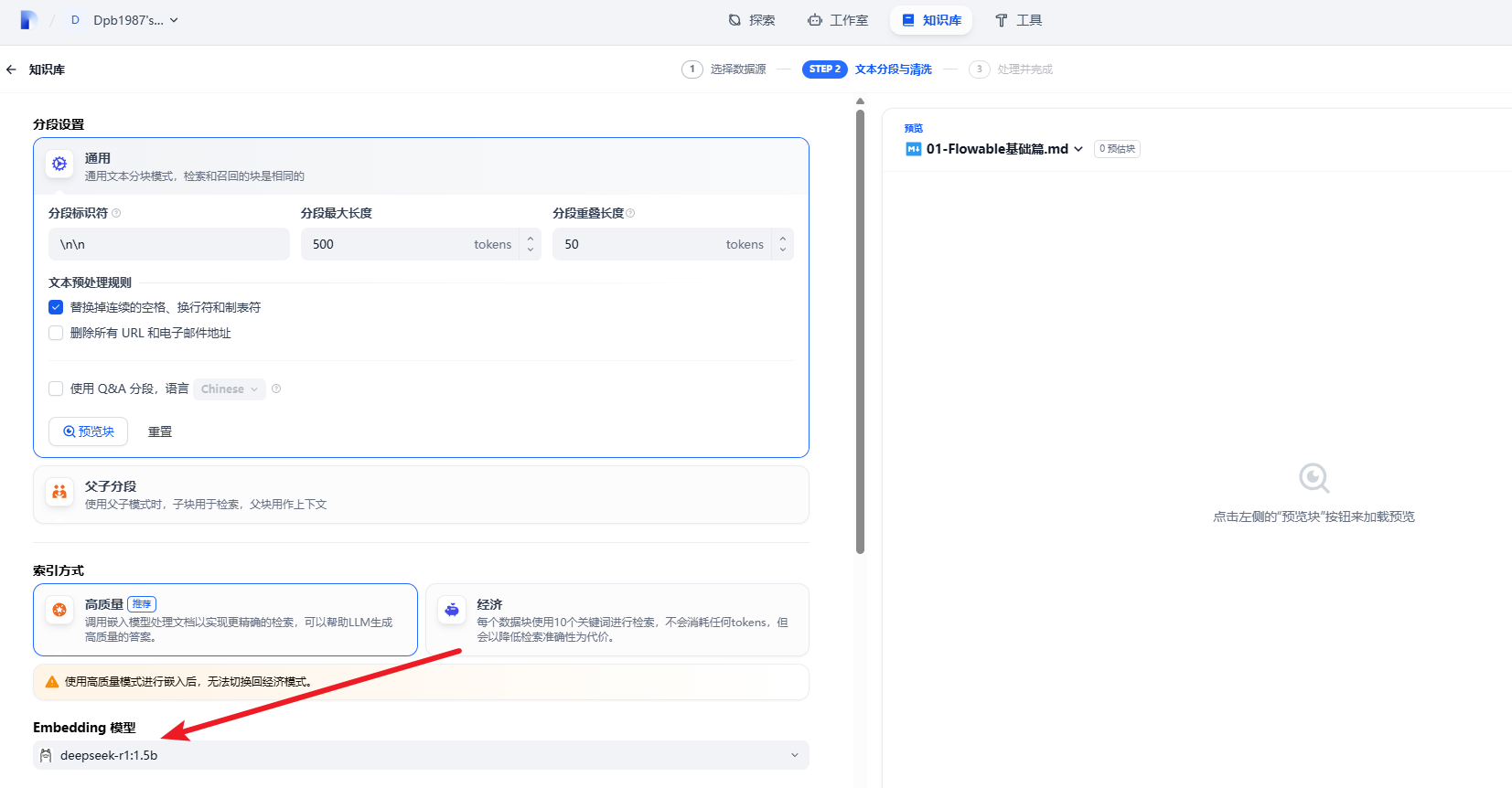The width and height of the screenshot is (1512, 788).
Task: Click the 预览块 button
Action: coord(88,431)
